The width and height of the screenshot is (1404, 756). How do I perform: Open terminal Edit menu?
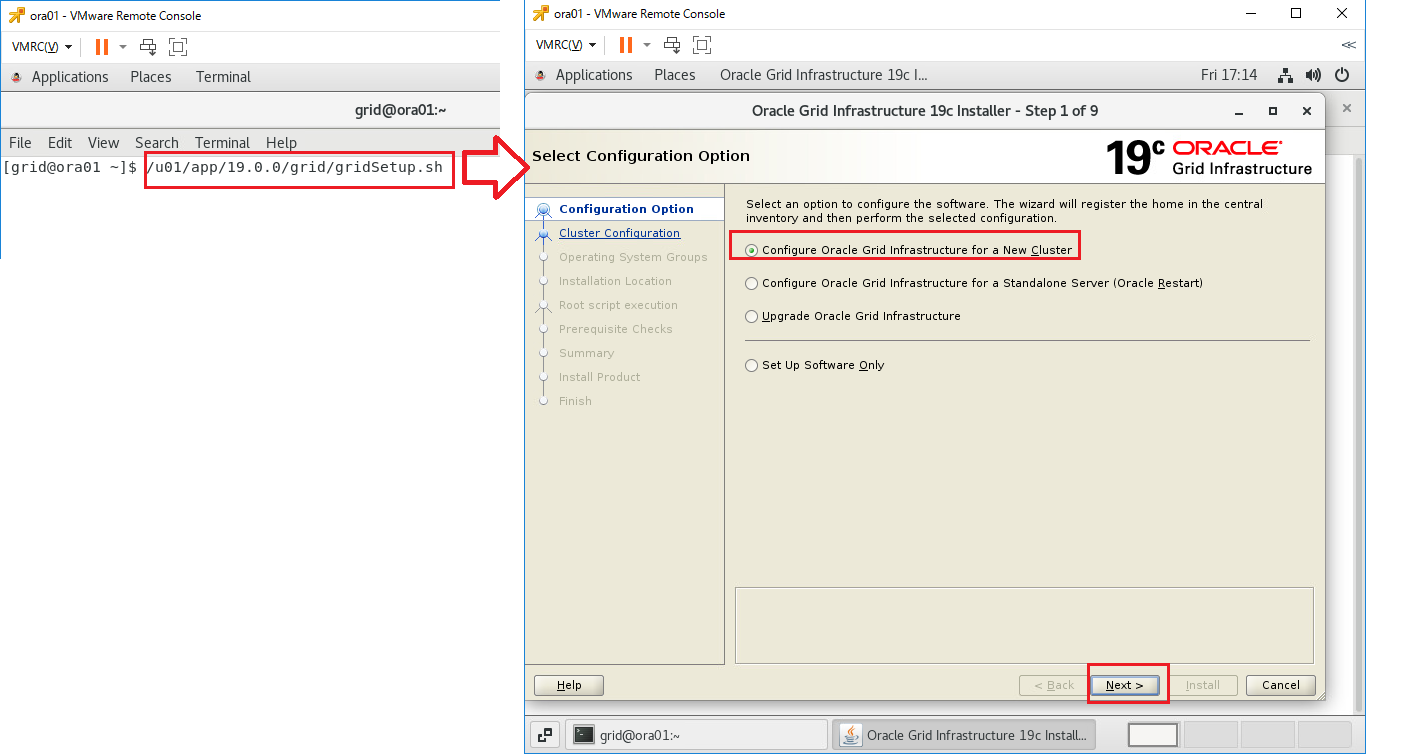(x=60, y=143)
